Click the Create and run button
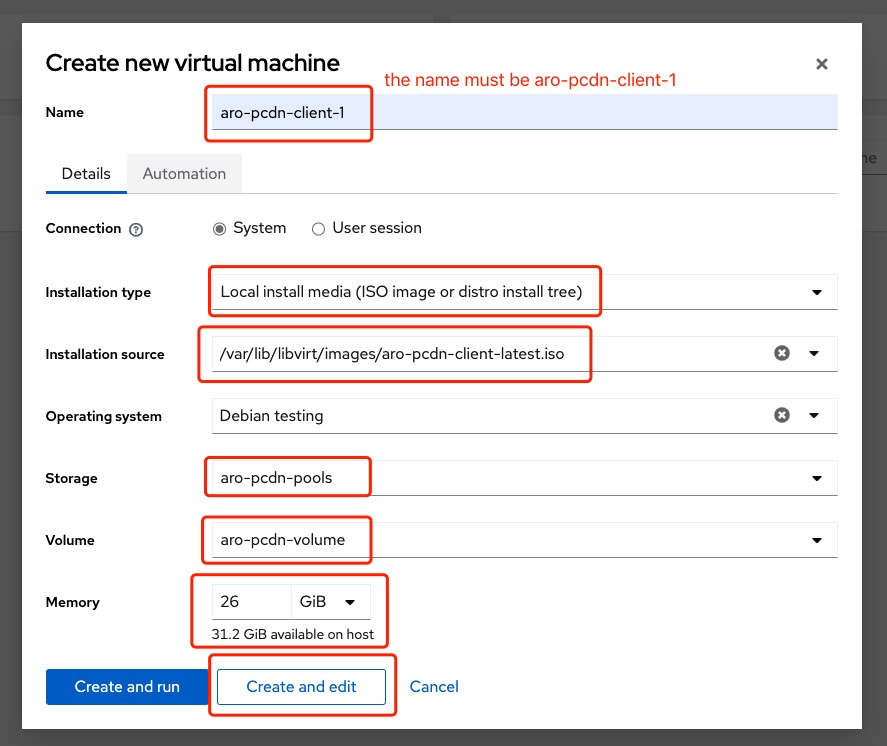Viewport: 887px width, 746px height. coord(127,686)
